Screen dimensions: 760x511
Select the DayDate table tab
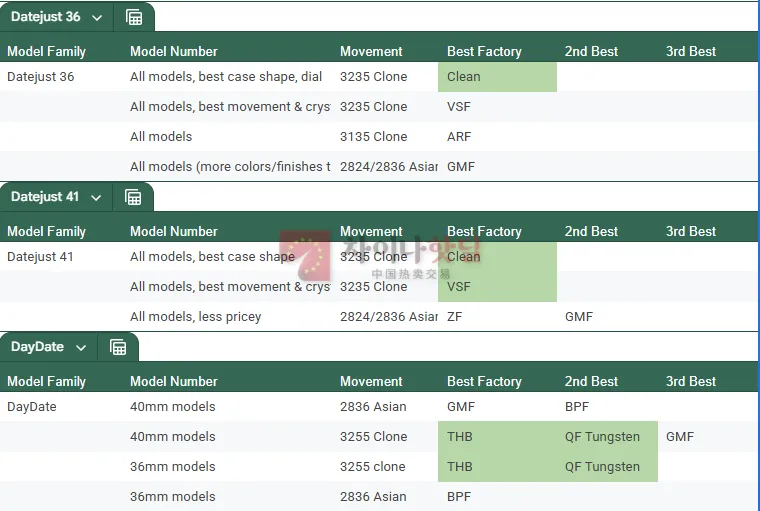coord(37,347)
